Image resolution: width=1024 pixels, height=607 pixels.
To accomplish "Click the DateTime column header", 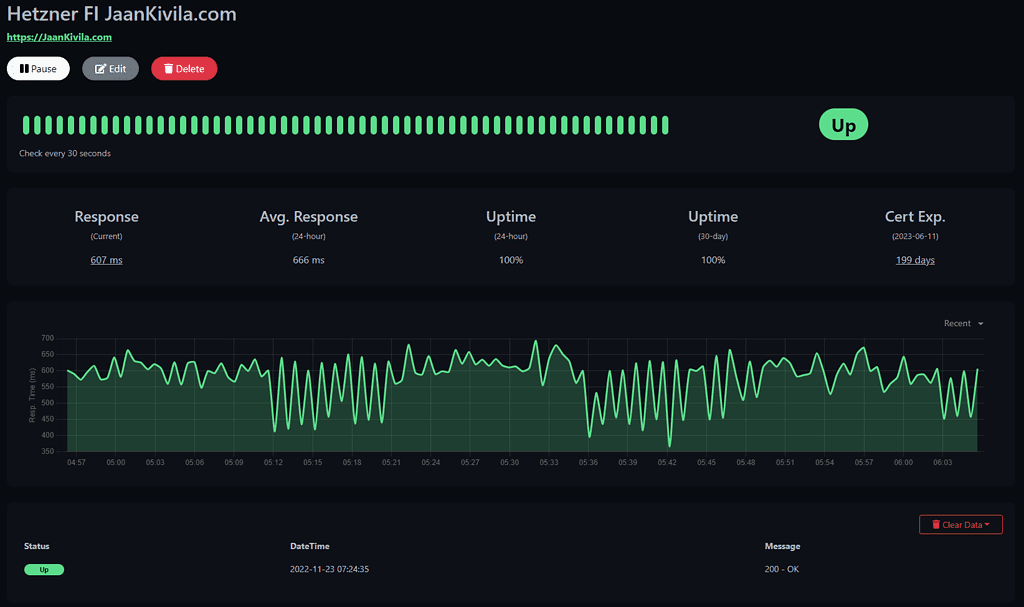I will (310, 546).
